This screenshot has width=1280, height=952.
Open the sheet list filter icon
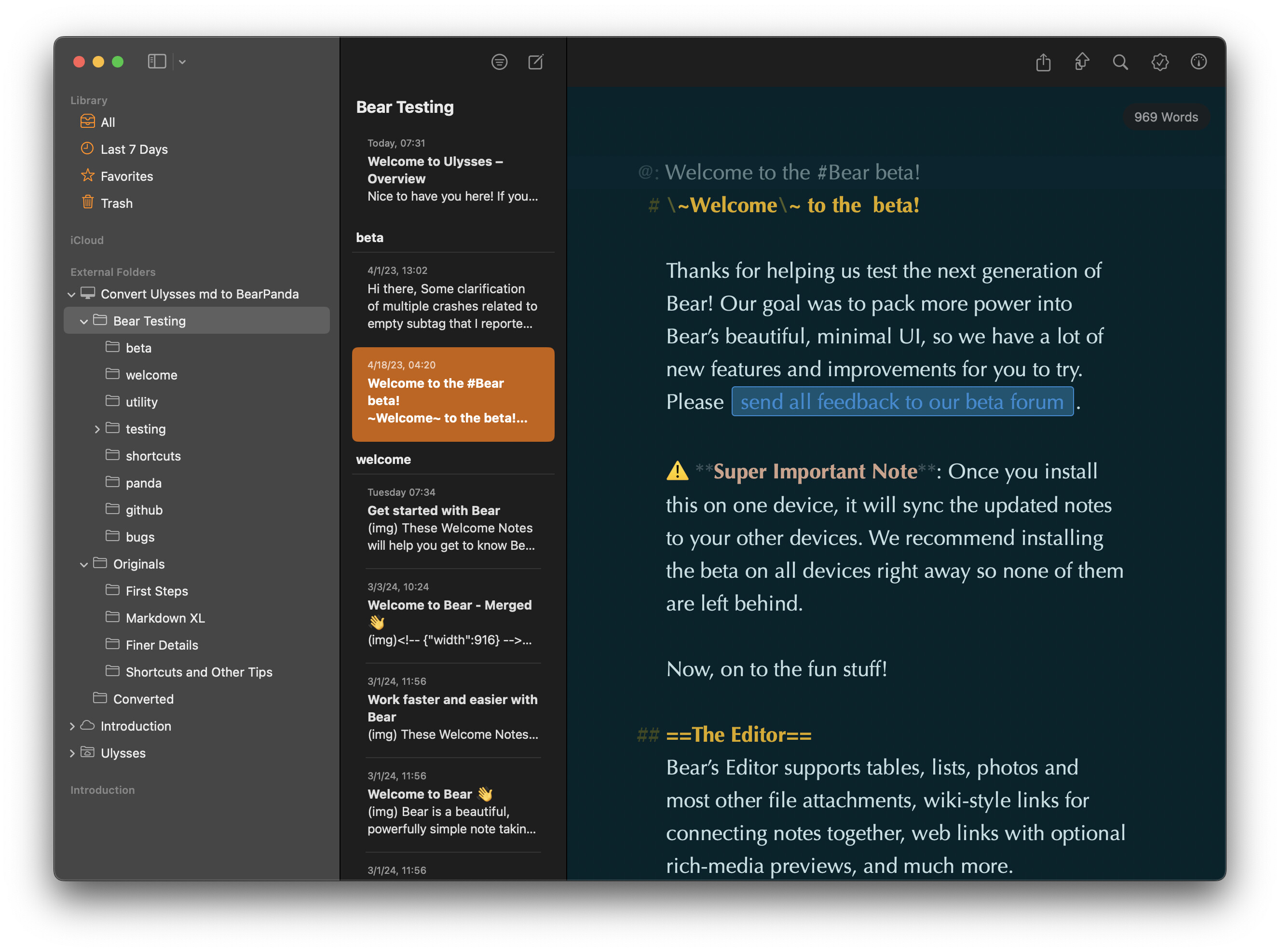click(x=499, y=62)
